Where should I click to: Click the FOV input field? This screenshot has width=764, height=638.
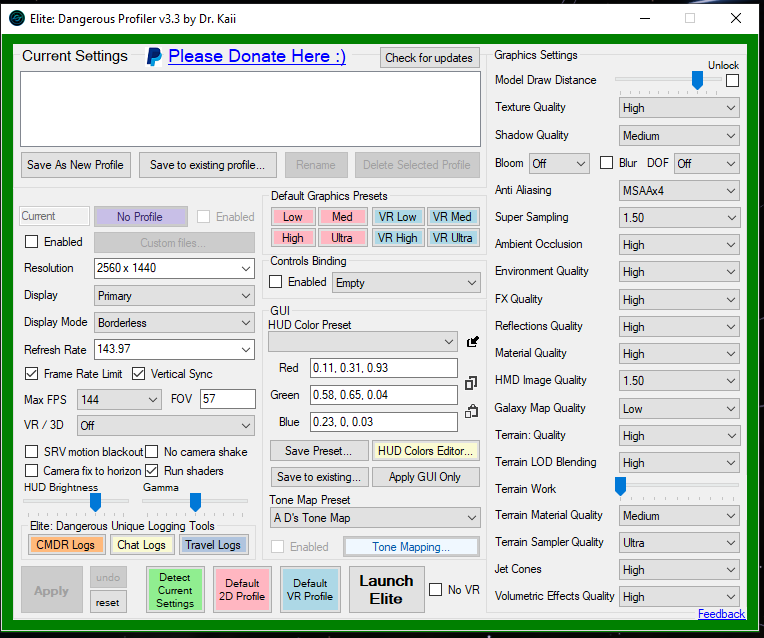point(228,399)
